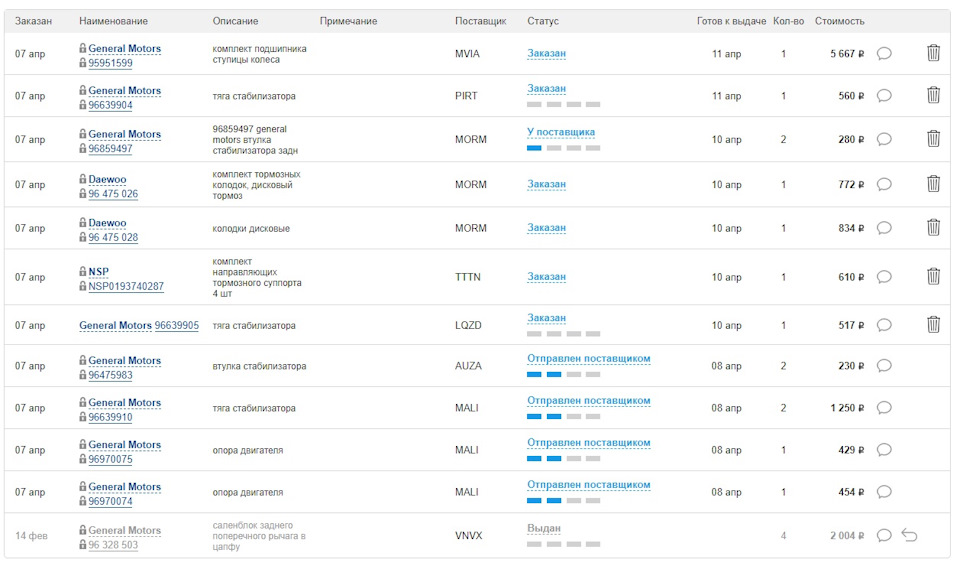
Task: Open Daewoo brand link for 96 475 026
Action: (x=107, y=179)
